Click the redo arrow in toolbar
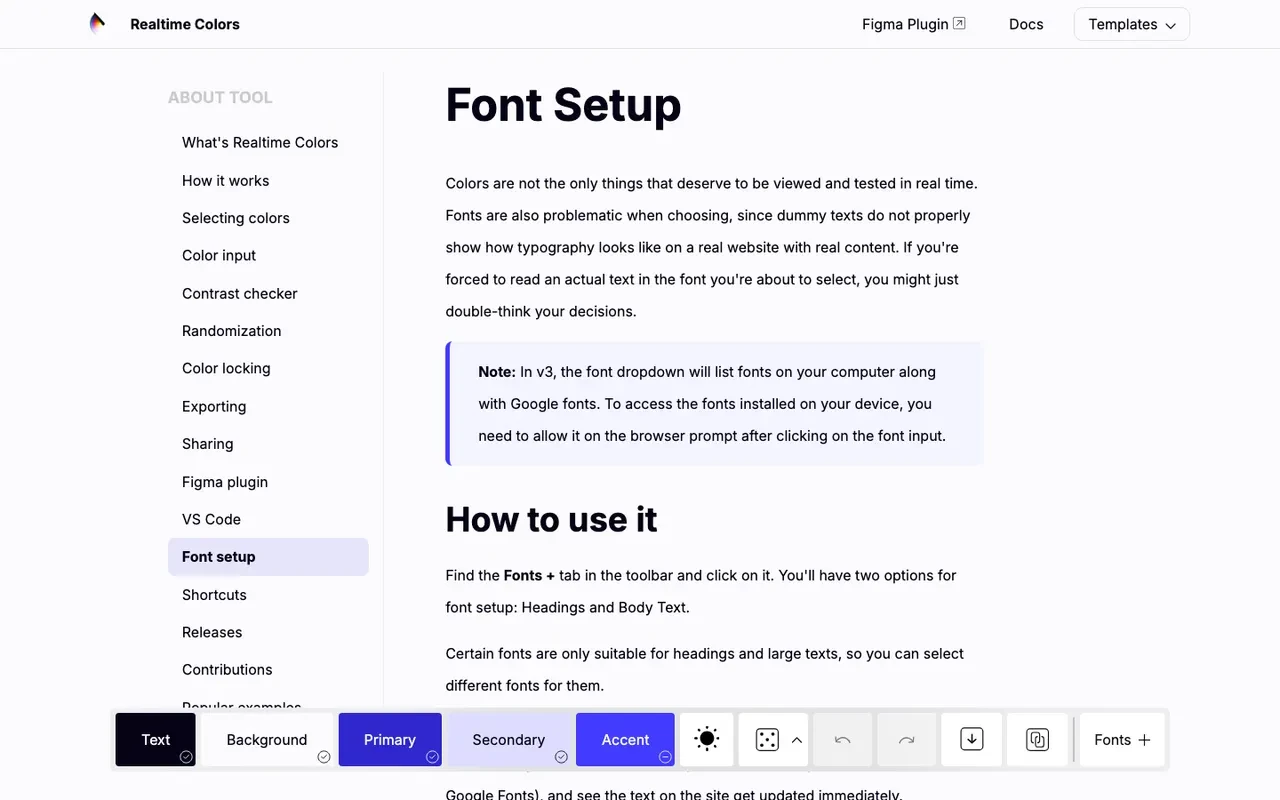Image resolution: width=1280 pixels, height=800 pixels. click(x=906, y=740)
